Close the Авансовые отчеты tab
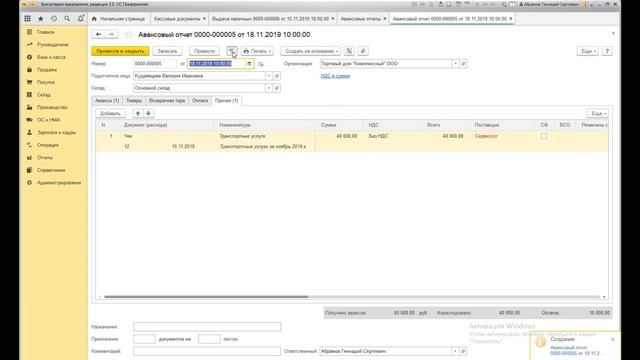This screenshot has height=360, width=640. tap(384, 19)
